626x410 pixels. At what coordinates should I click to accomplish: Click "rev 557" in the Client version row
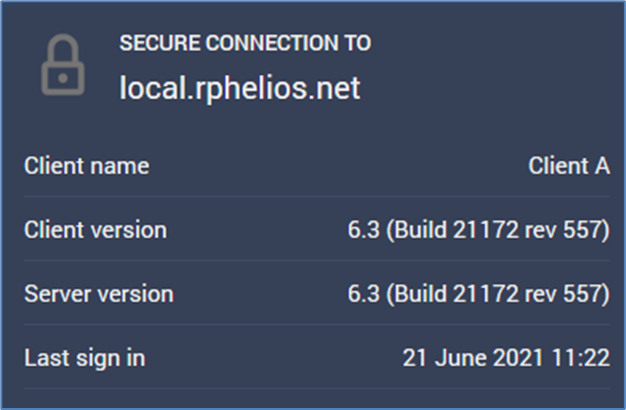567,230
